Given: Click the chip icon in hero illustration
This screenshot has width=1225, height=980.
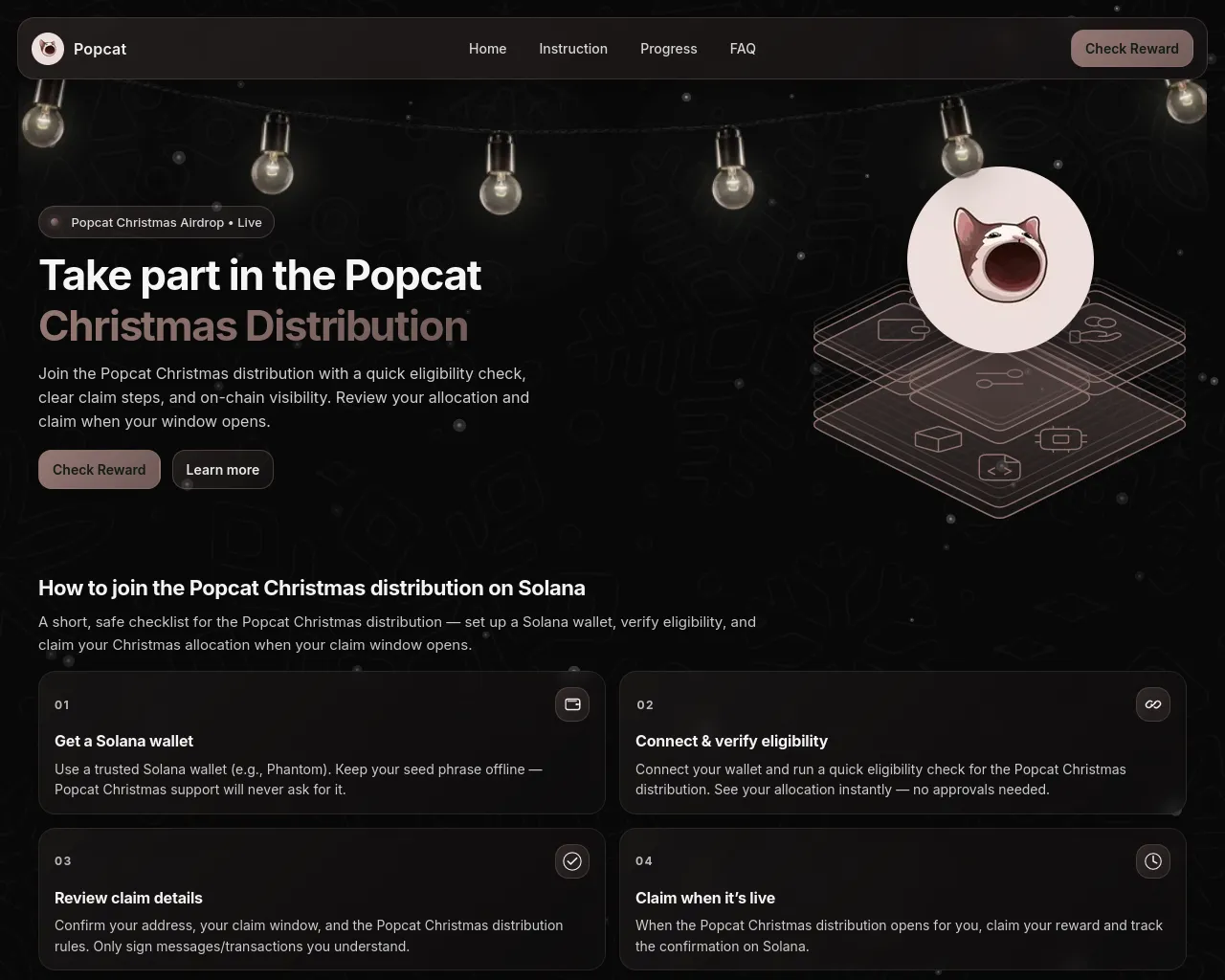Looking at the screenshot, I should (1060, 439).
